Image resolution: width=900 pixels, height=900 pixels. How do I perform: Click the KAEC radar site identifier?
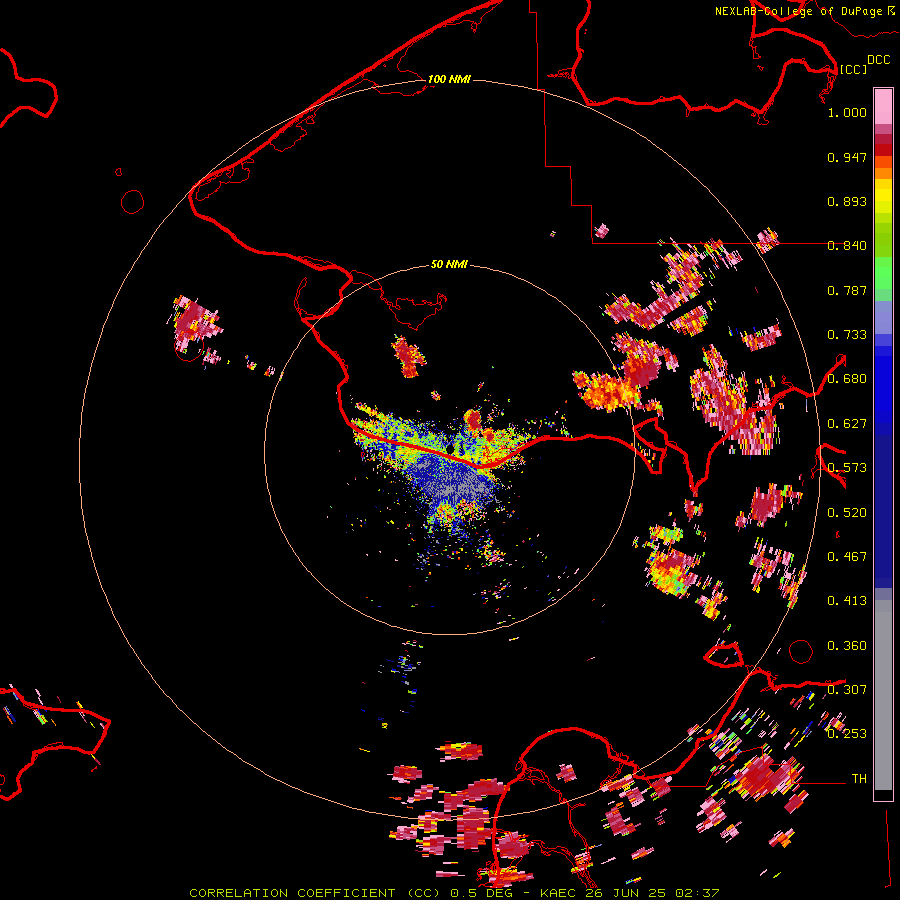(558, 893)
